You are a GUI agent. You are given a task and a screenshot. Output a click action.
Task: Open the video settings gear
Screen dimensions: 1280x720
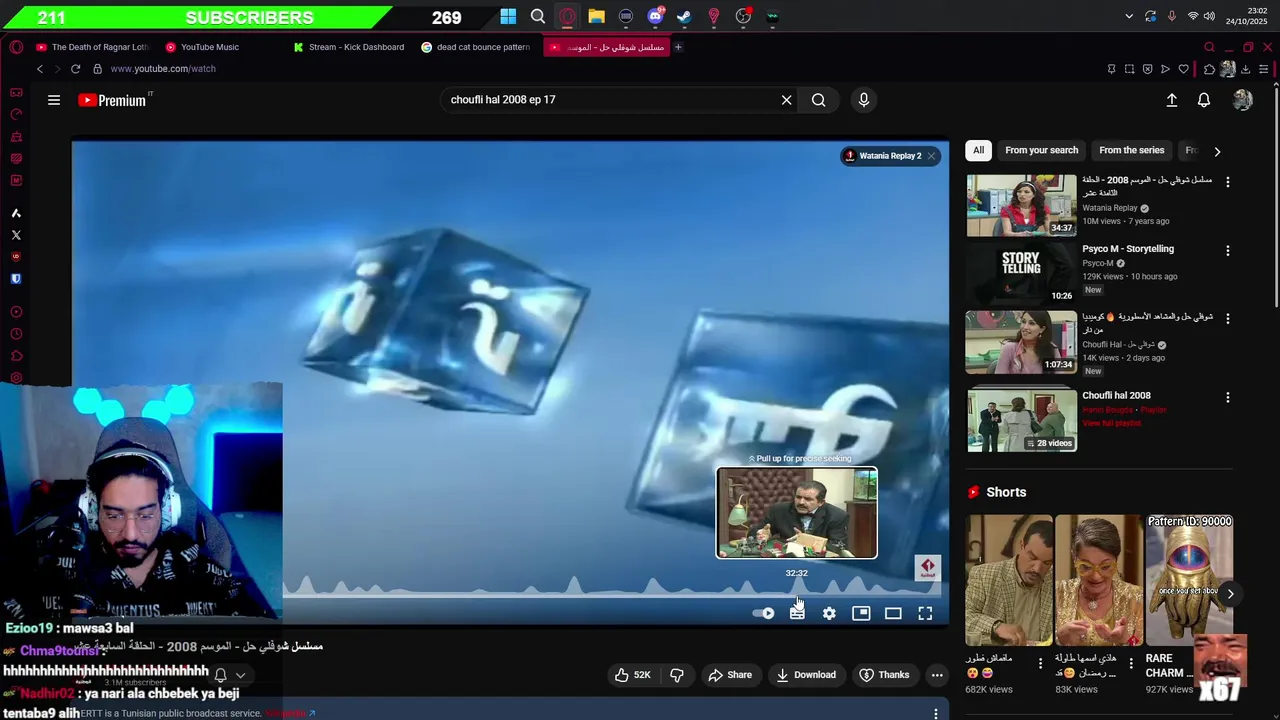pyautogui.click(x=829, y=613)
